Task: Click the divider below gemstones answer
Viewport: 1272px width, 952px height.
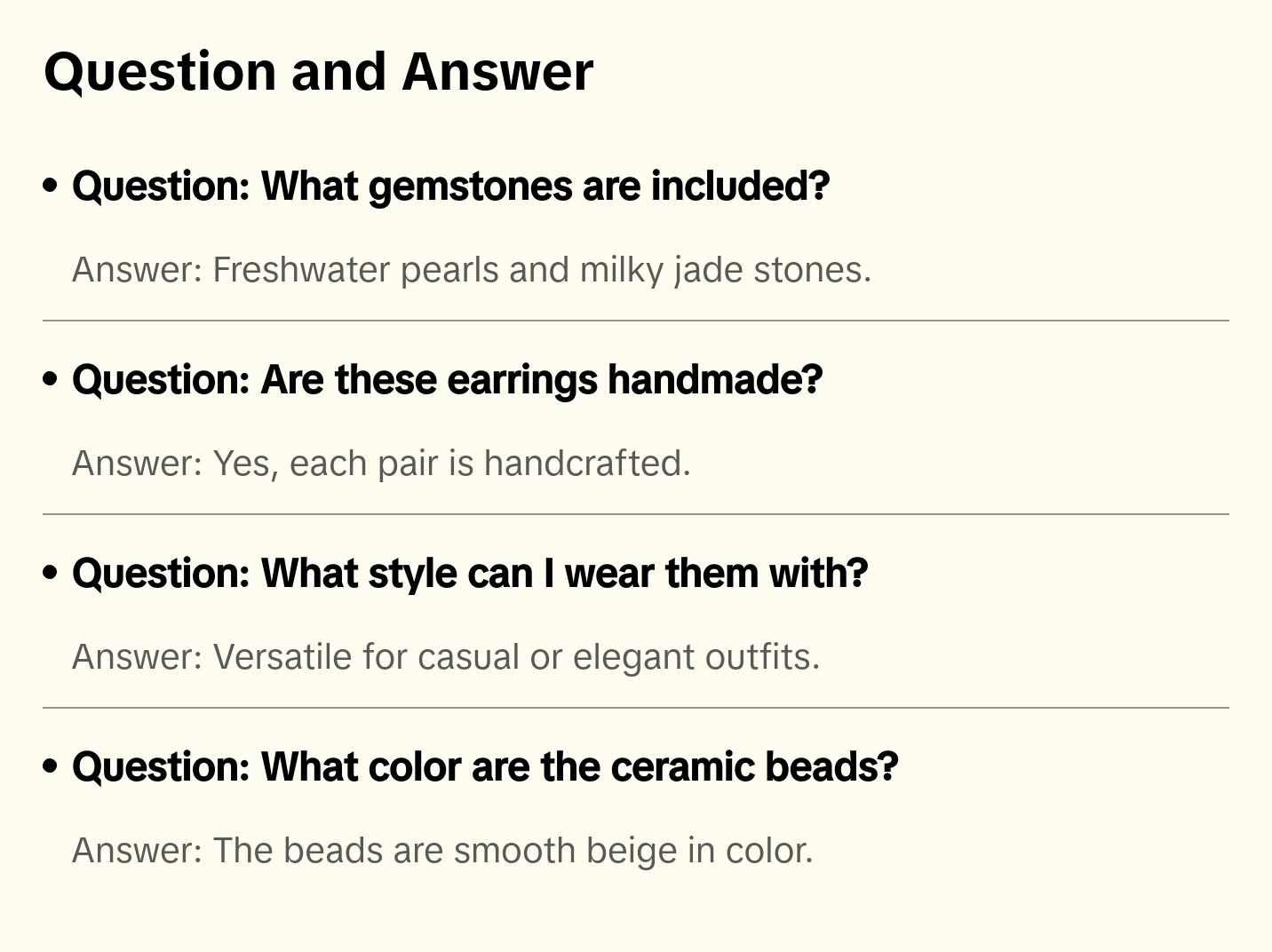Action: click(x=635, y=321)
